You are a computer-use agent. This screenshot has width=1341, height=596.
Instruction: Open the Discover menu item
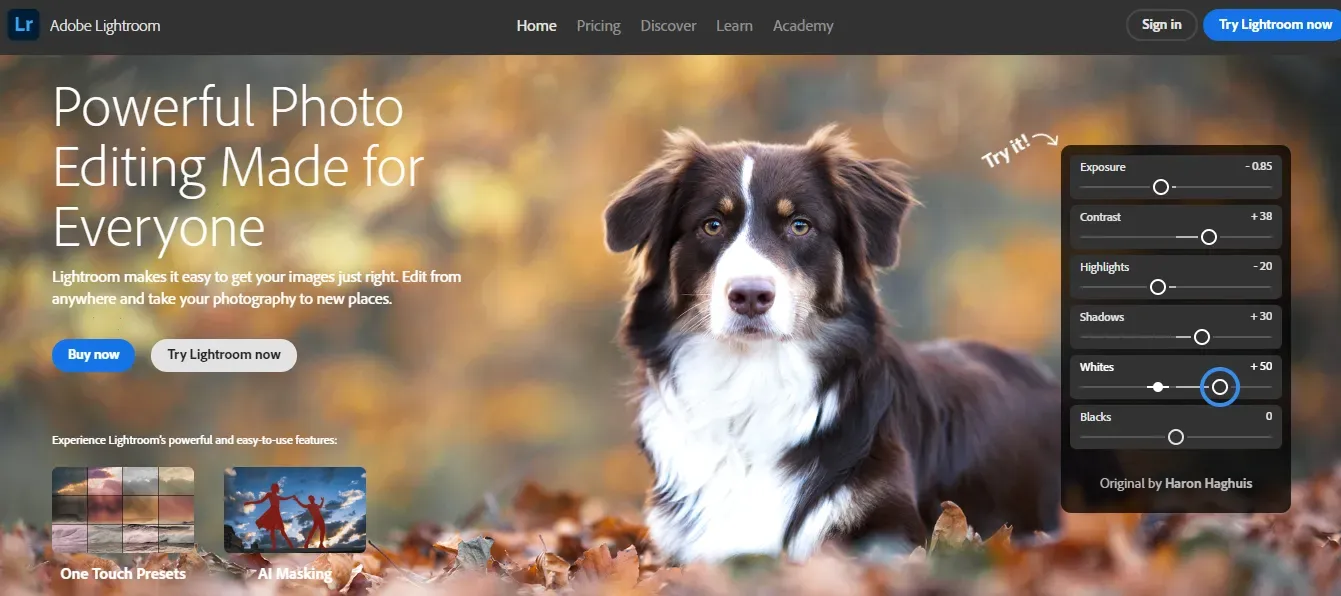click(x=668, y=26)
